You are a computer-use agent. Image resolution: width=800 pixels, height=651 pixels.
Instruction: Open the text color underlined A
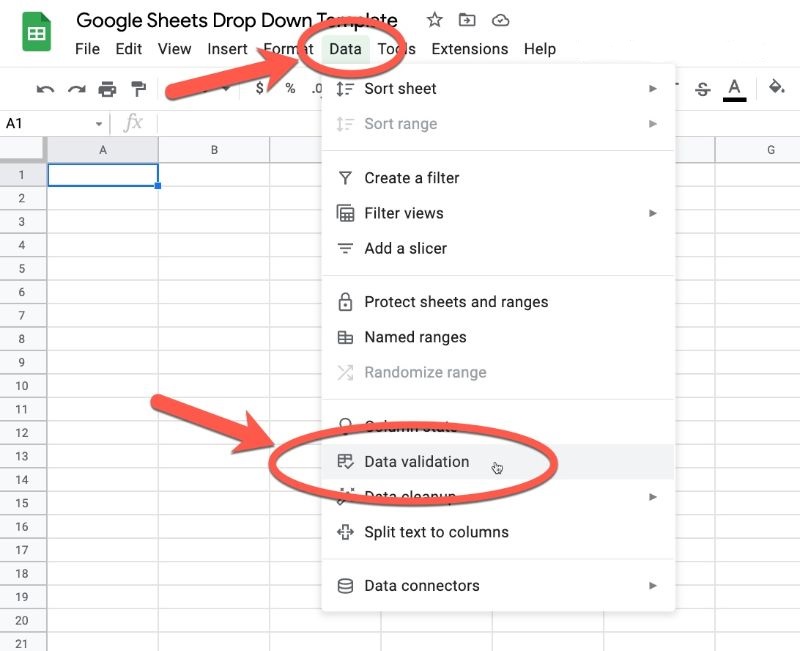[x=735, y=89]
